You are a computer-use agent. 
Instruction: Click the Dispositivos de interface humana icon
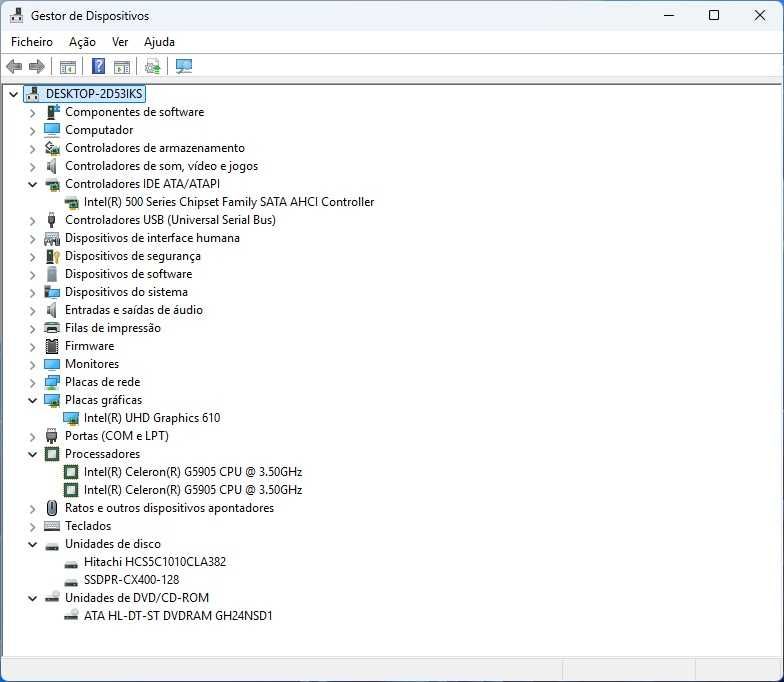point(52,238)
